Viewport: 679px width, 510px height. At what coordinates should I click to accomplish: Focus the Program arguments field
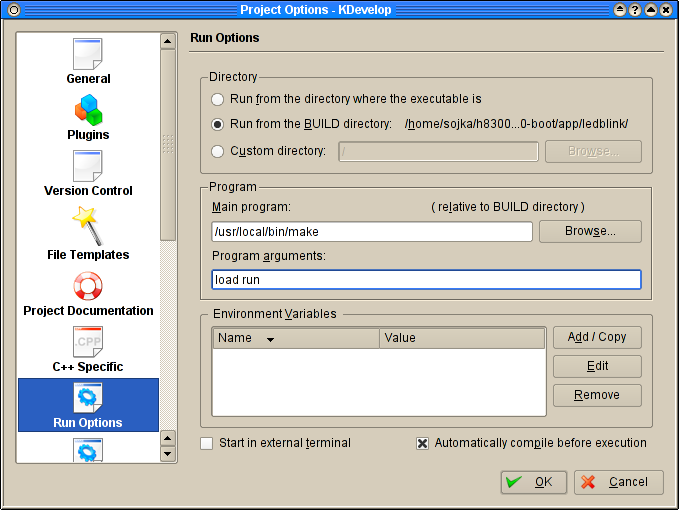pos(427,280)
